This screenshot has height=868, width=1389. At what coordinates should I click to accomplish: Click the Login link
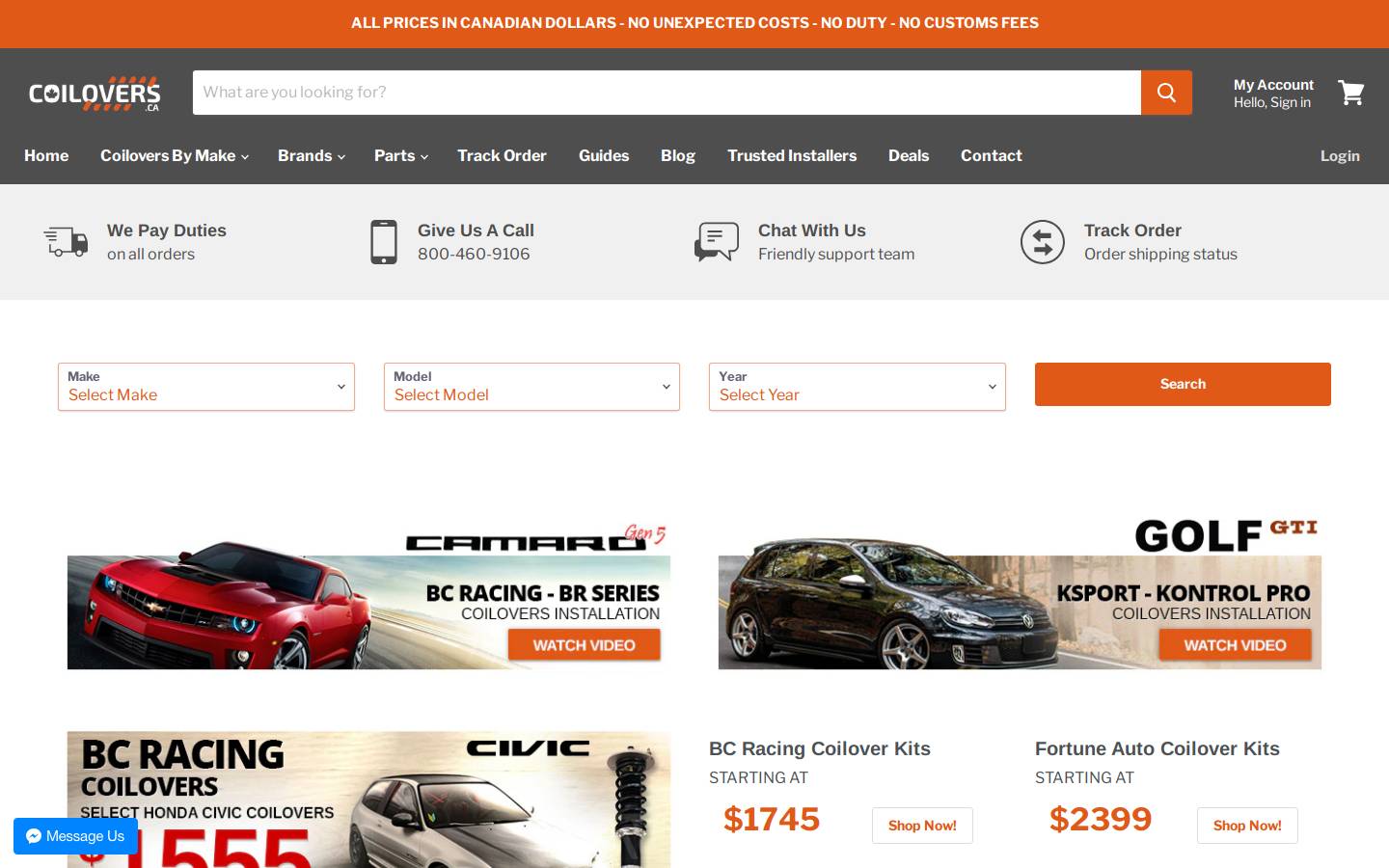click(x=1340, y=155)
